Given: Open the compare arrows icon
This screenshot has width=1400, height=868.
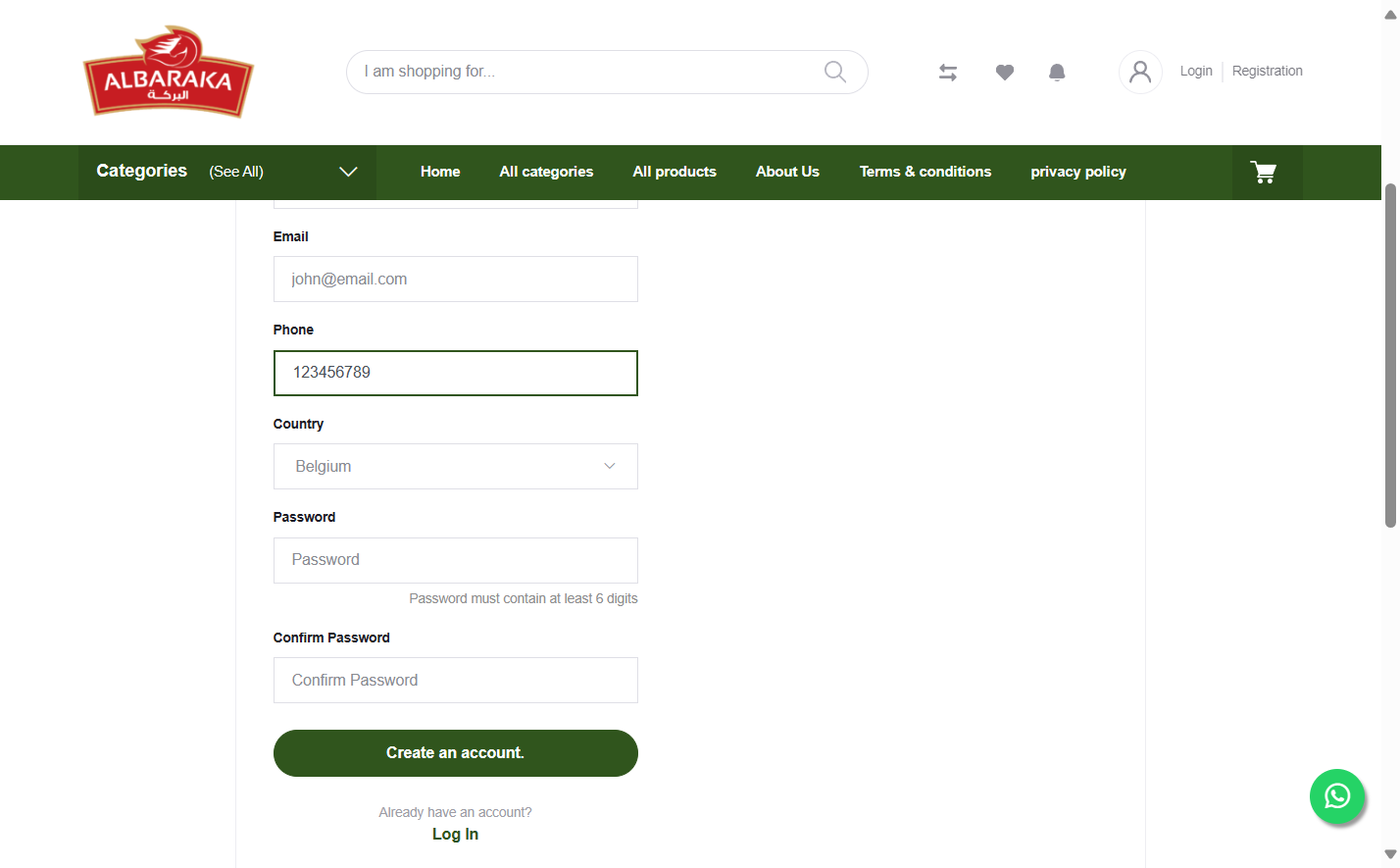Looking at the screenshot, I should click(948, 73).
